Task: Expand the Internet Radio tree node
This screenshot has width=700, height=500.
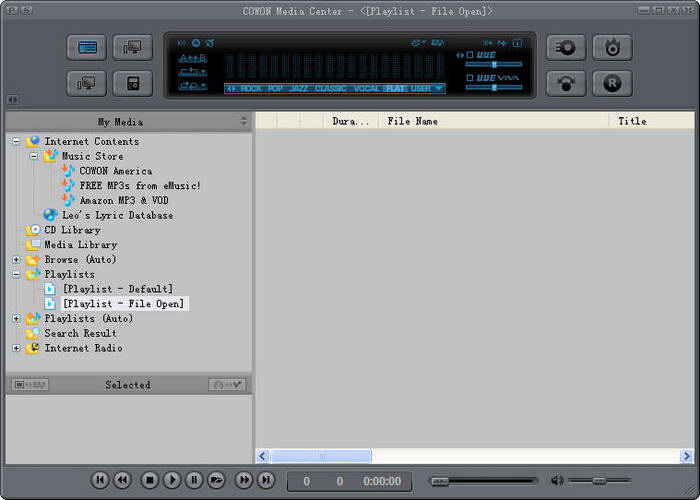Action: [x=16, y=348]
